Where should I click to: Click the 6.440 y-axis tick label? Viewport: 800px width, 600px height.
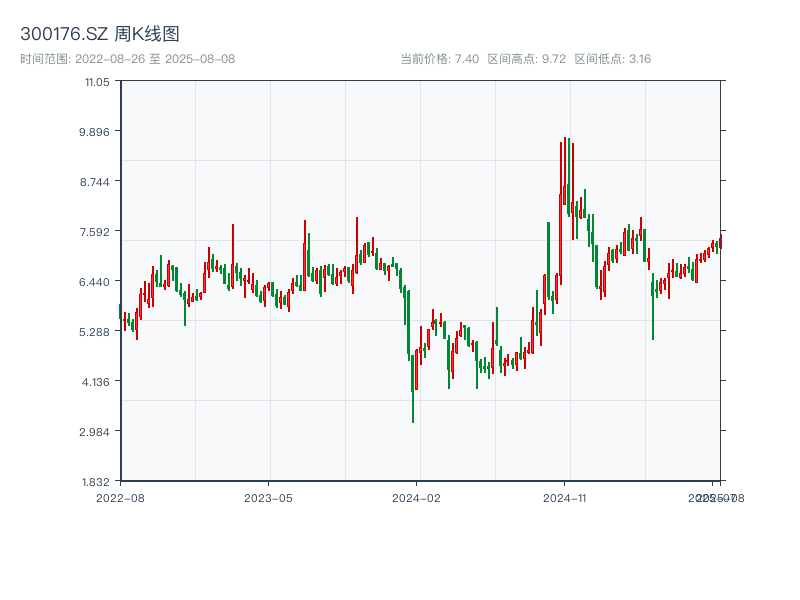tap(95, 281)
